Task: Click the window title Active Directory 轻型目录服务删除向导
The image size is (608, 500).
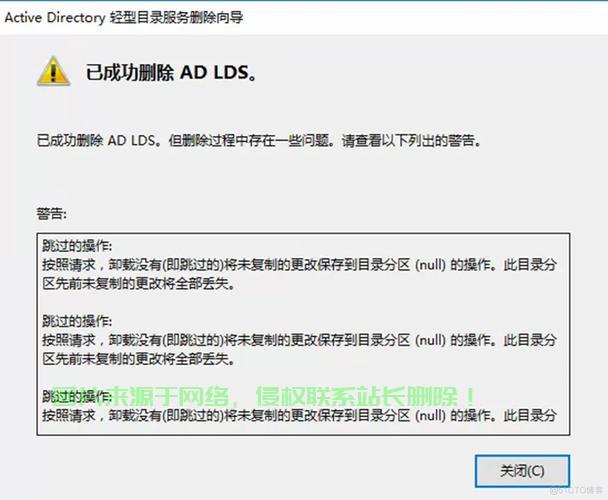Action: coord(124,17)
